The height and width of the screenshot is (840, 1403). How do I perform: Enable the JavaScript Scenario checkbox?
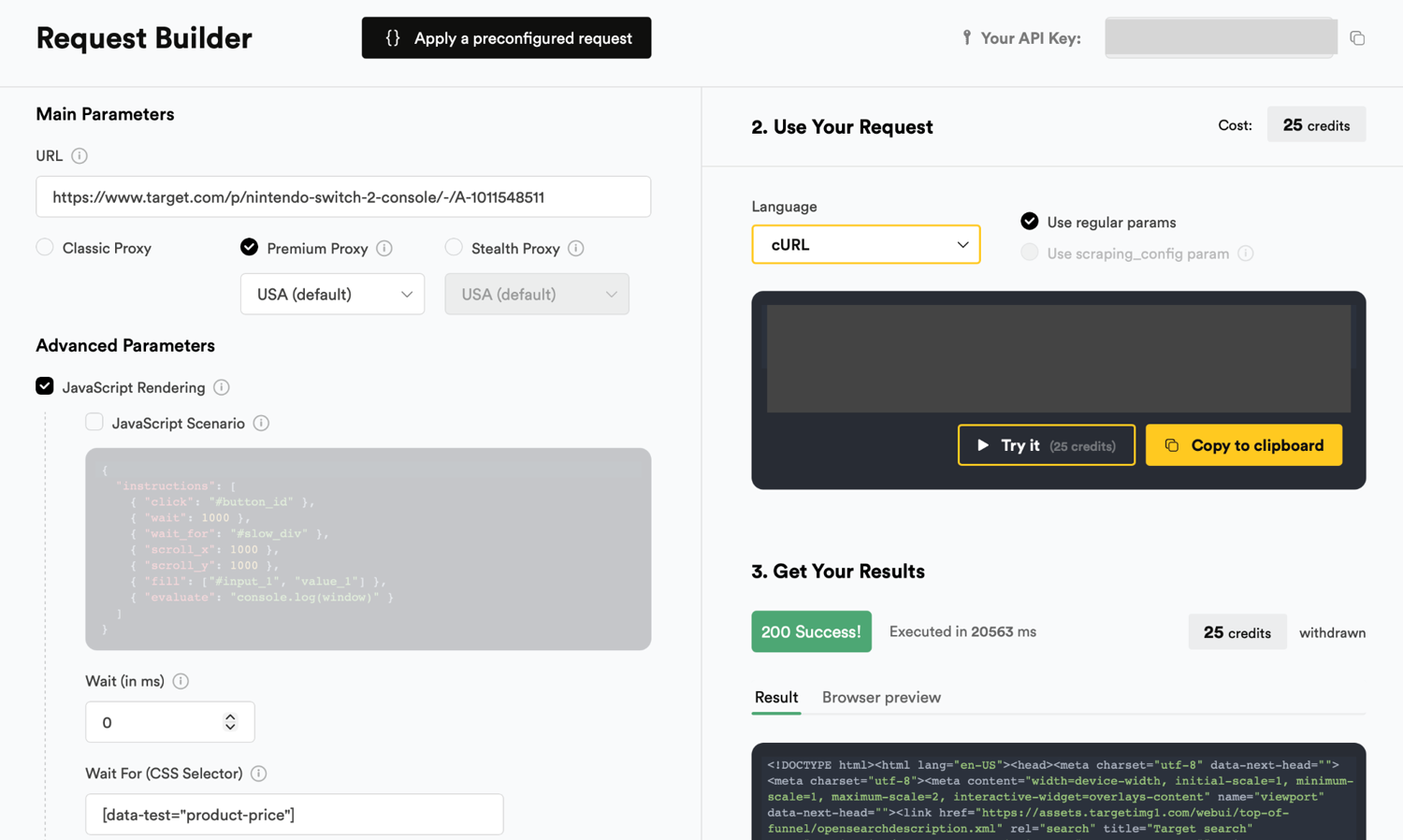coord(94,422)
